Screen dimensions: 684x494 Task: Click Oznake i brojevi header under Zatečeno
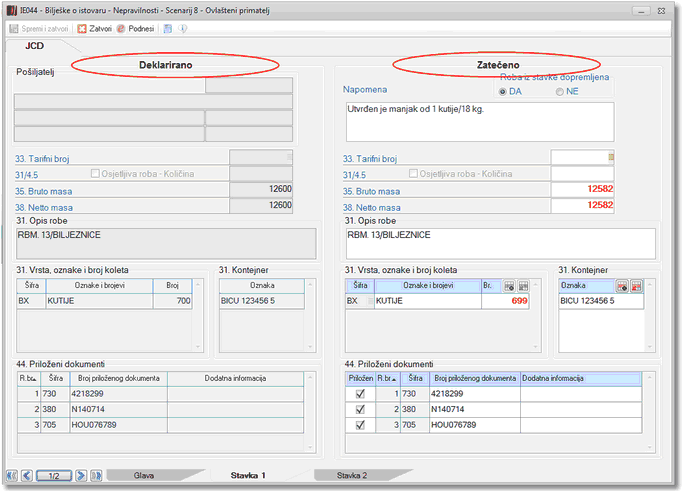pyautogui.click(x=428, y=285)
